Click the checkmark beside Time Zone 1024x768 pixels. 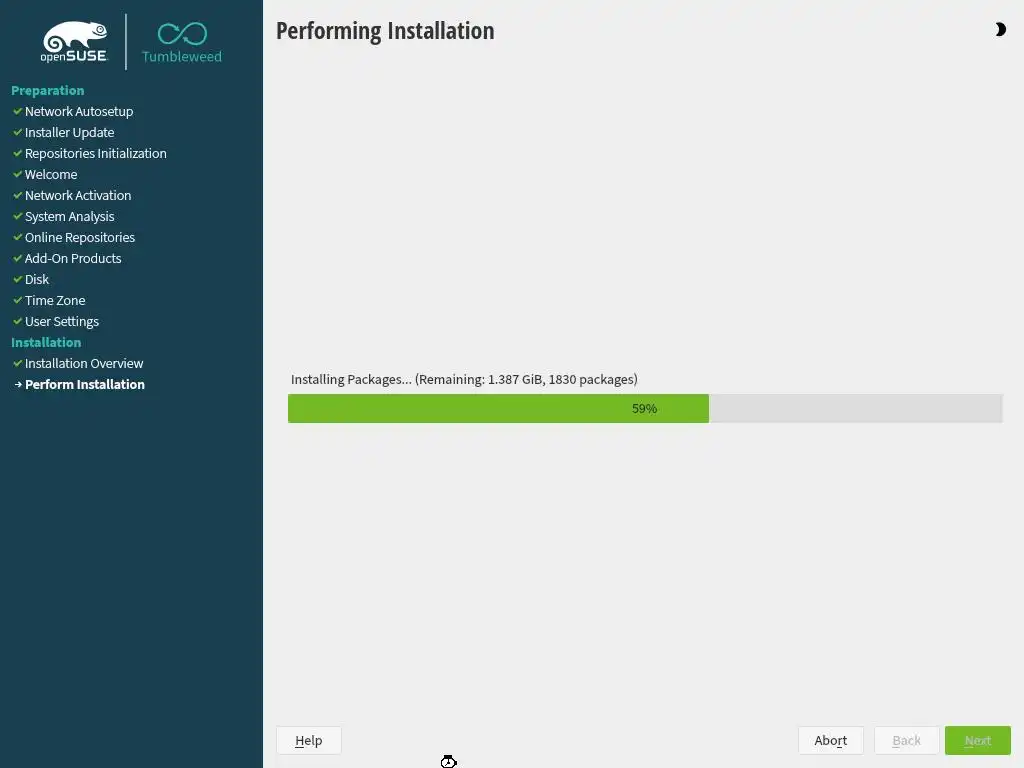coord(18,300)
